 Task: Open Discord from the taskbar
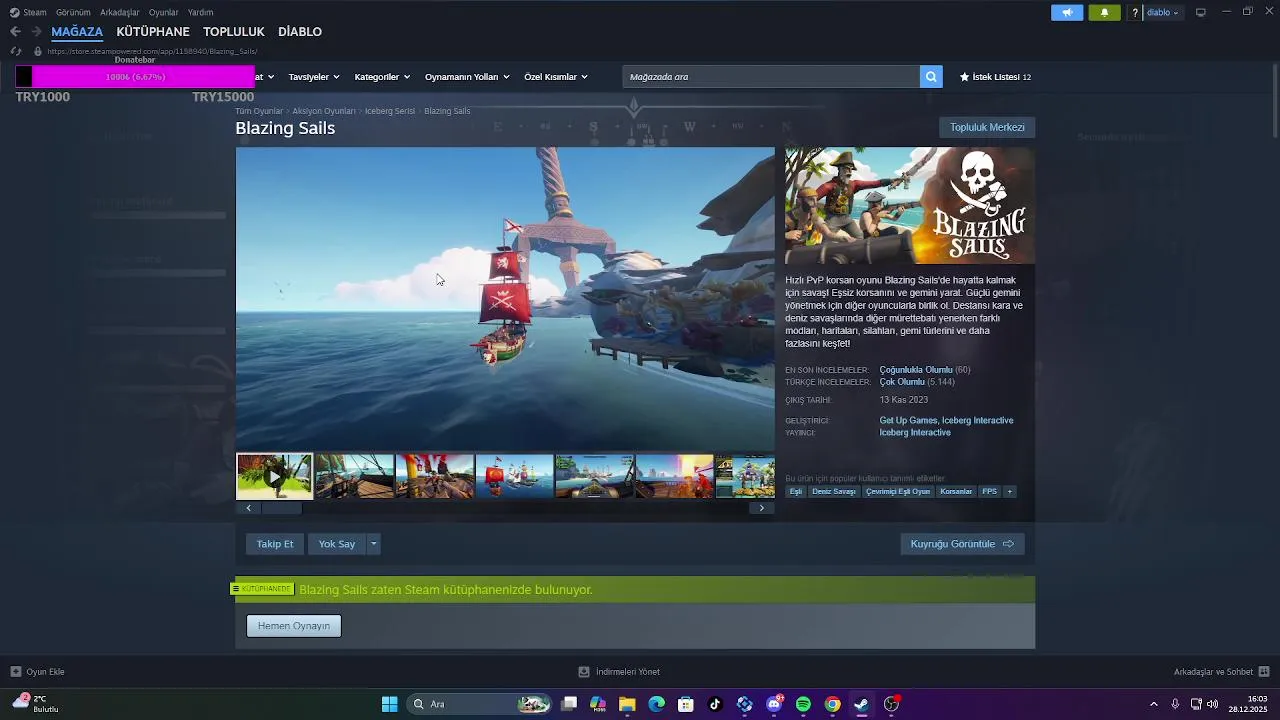(x=774, y=704)
